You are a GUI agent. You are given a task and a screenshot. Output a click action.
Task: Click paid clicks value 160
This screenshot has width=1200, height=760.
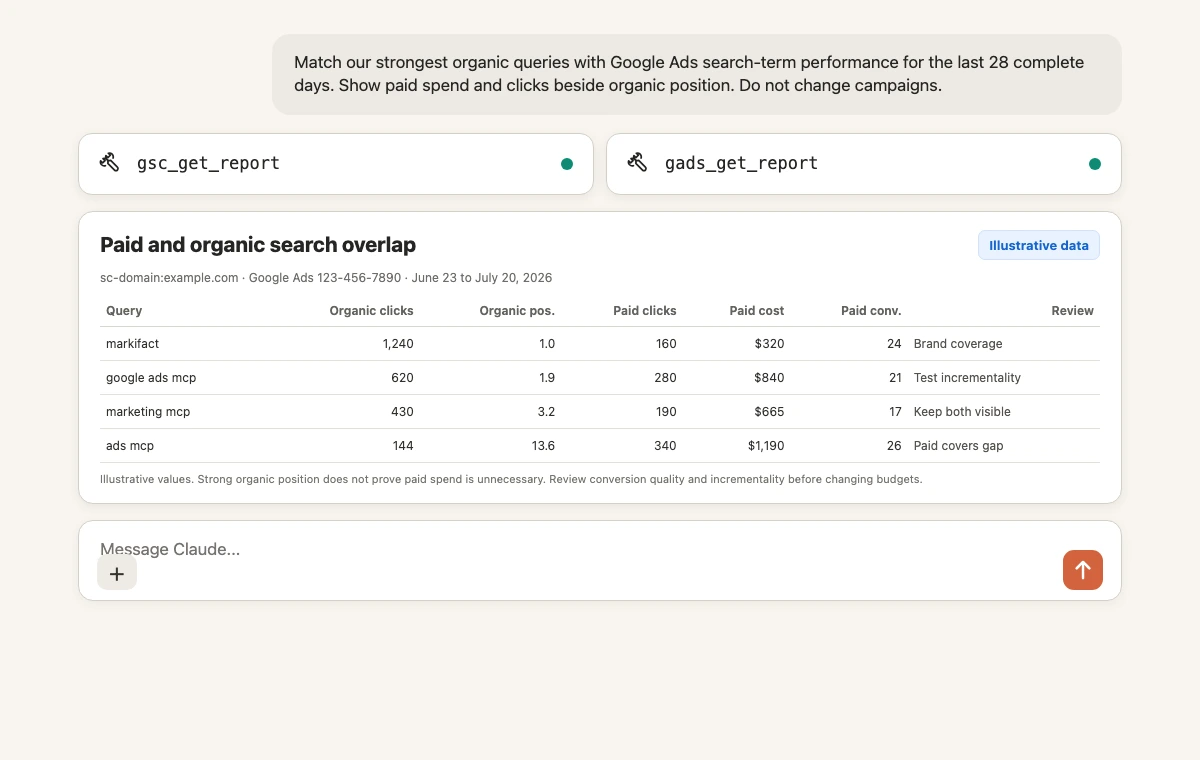pos(666,344)
